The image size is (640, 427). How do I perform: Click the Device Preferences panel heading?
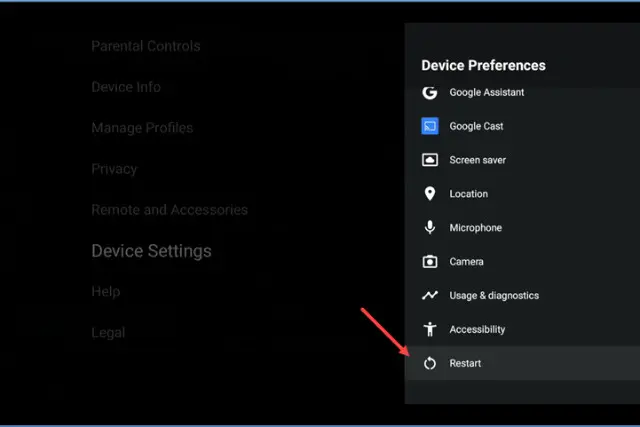(x=483, y=65)
